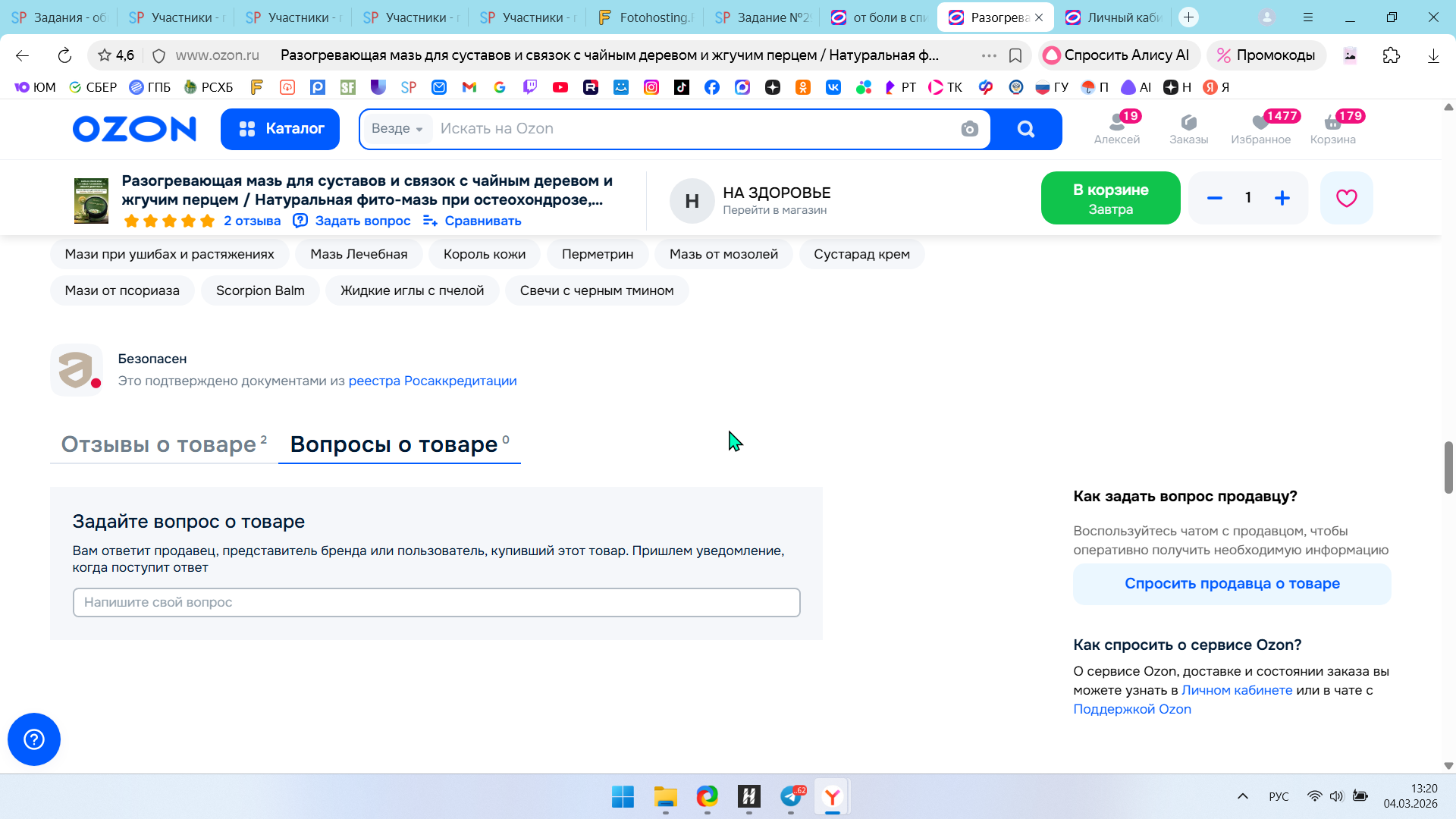Open the Каталог menu button
The image size is (1456, 819).
[x=280, y=129]
